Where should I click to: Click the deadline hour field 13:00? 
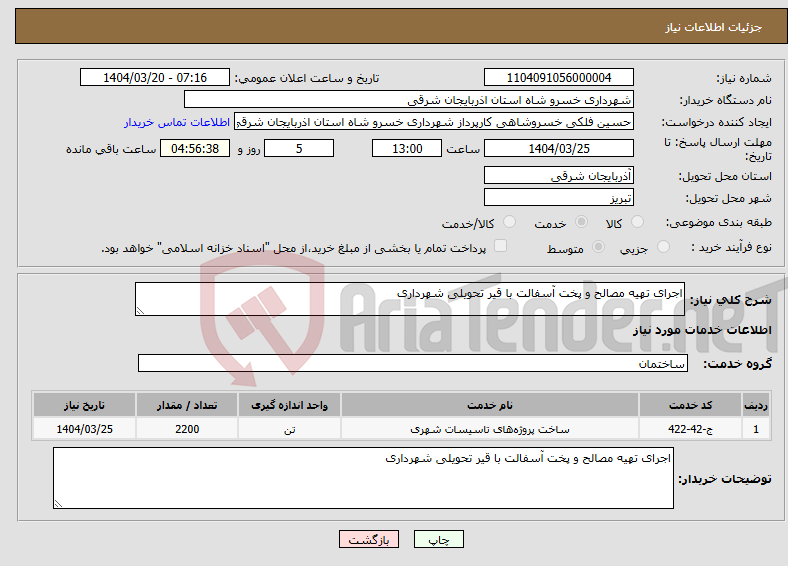407,148
